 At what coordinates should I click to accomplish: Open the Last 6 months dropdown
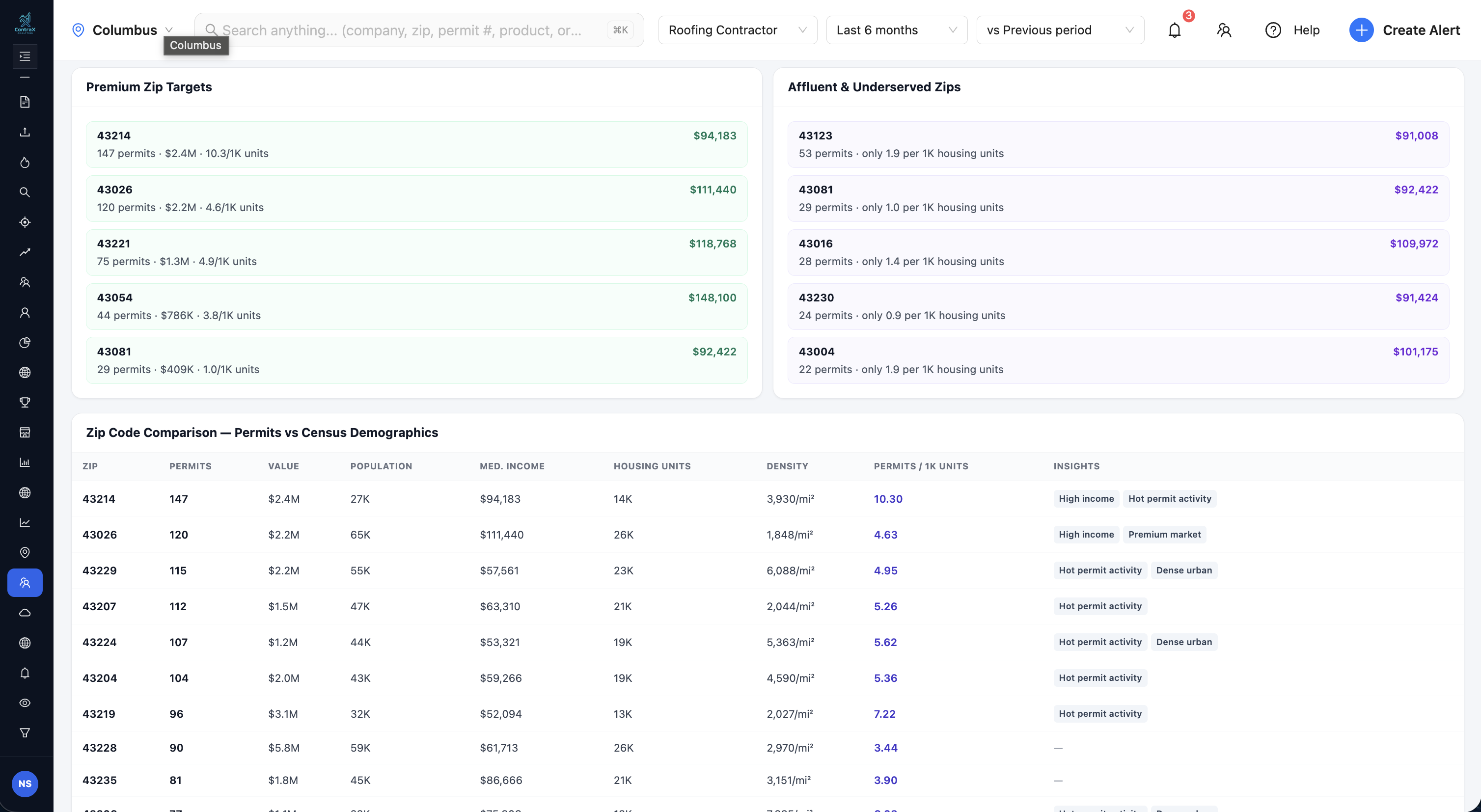pyautogui.click(x=896, y=30)
